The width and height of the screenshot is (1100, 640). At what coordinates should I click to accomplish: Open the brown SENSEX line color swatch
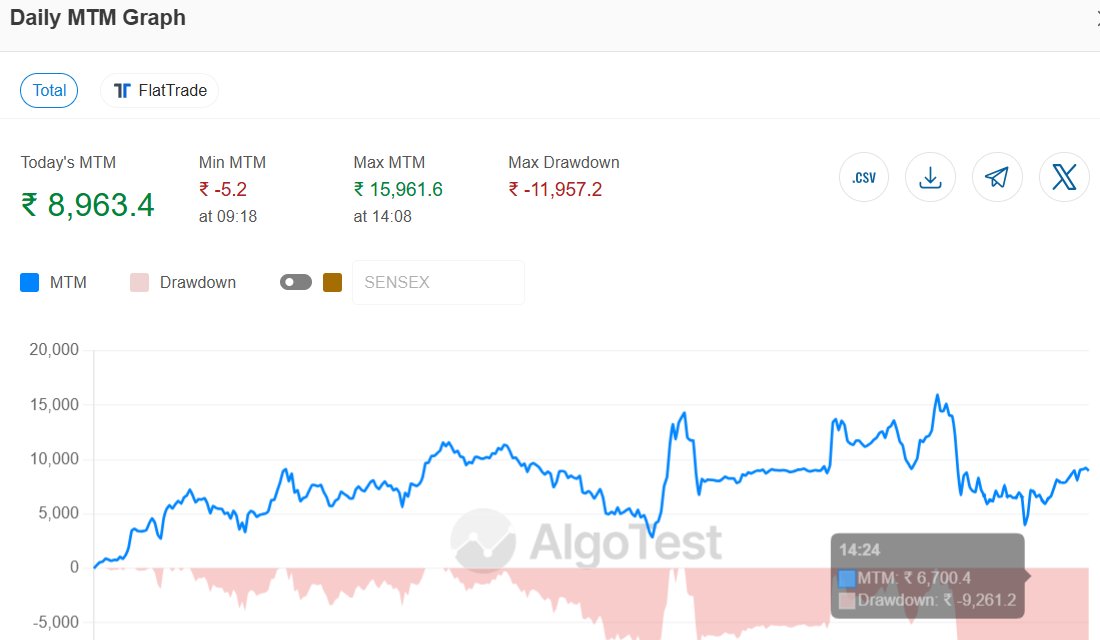(x=331, y=282)
